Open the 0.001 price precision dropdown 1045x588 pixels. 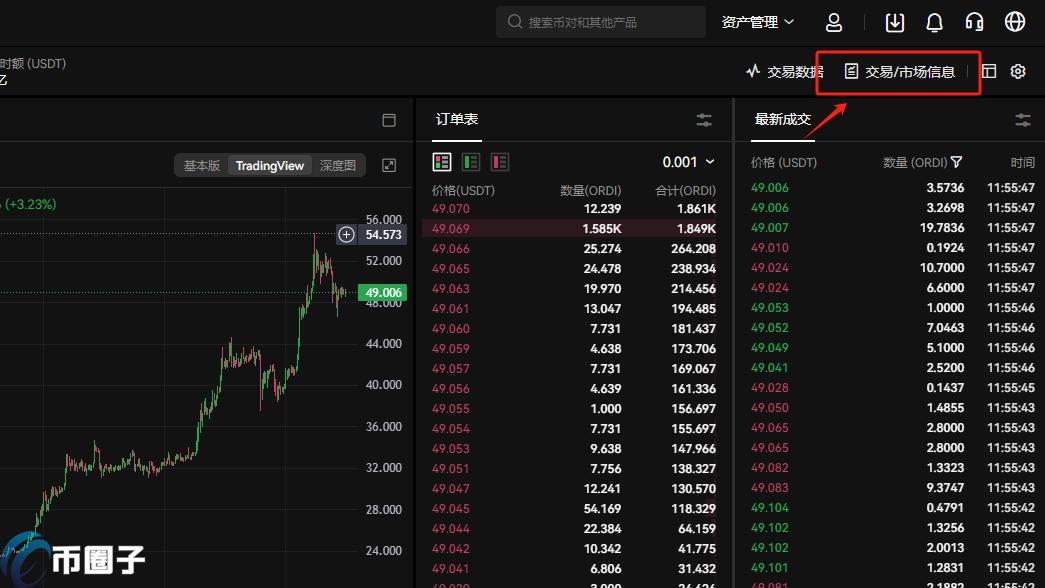pos(689,162)
